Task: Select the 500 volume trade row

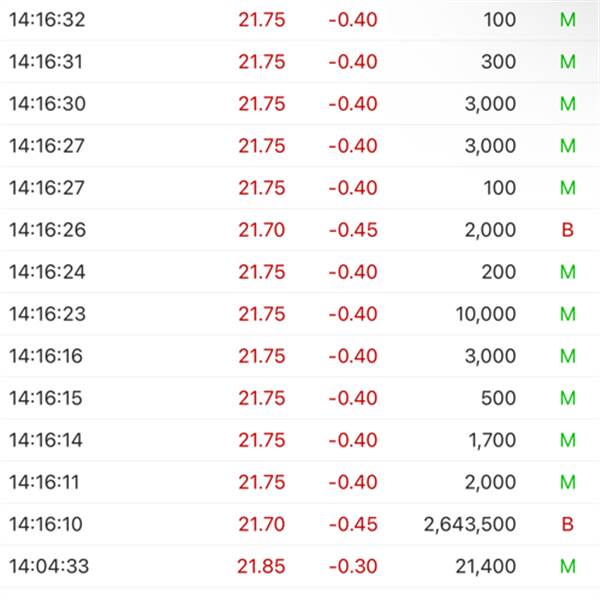Action: 300,398
